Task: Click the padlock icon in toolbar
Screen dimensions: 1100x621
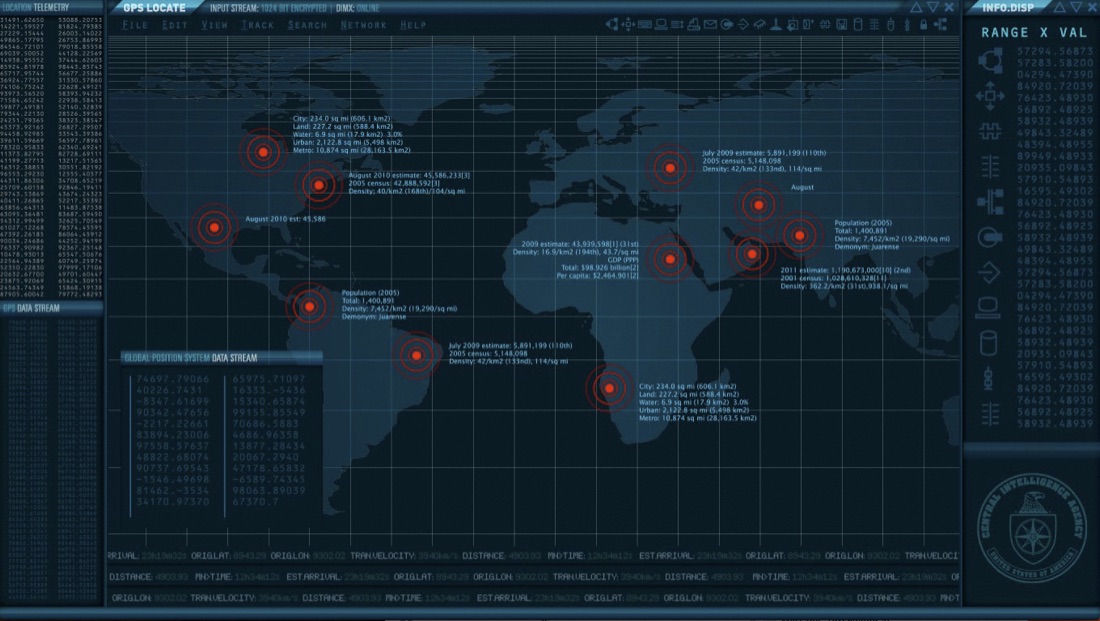Action: 924,25
